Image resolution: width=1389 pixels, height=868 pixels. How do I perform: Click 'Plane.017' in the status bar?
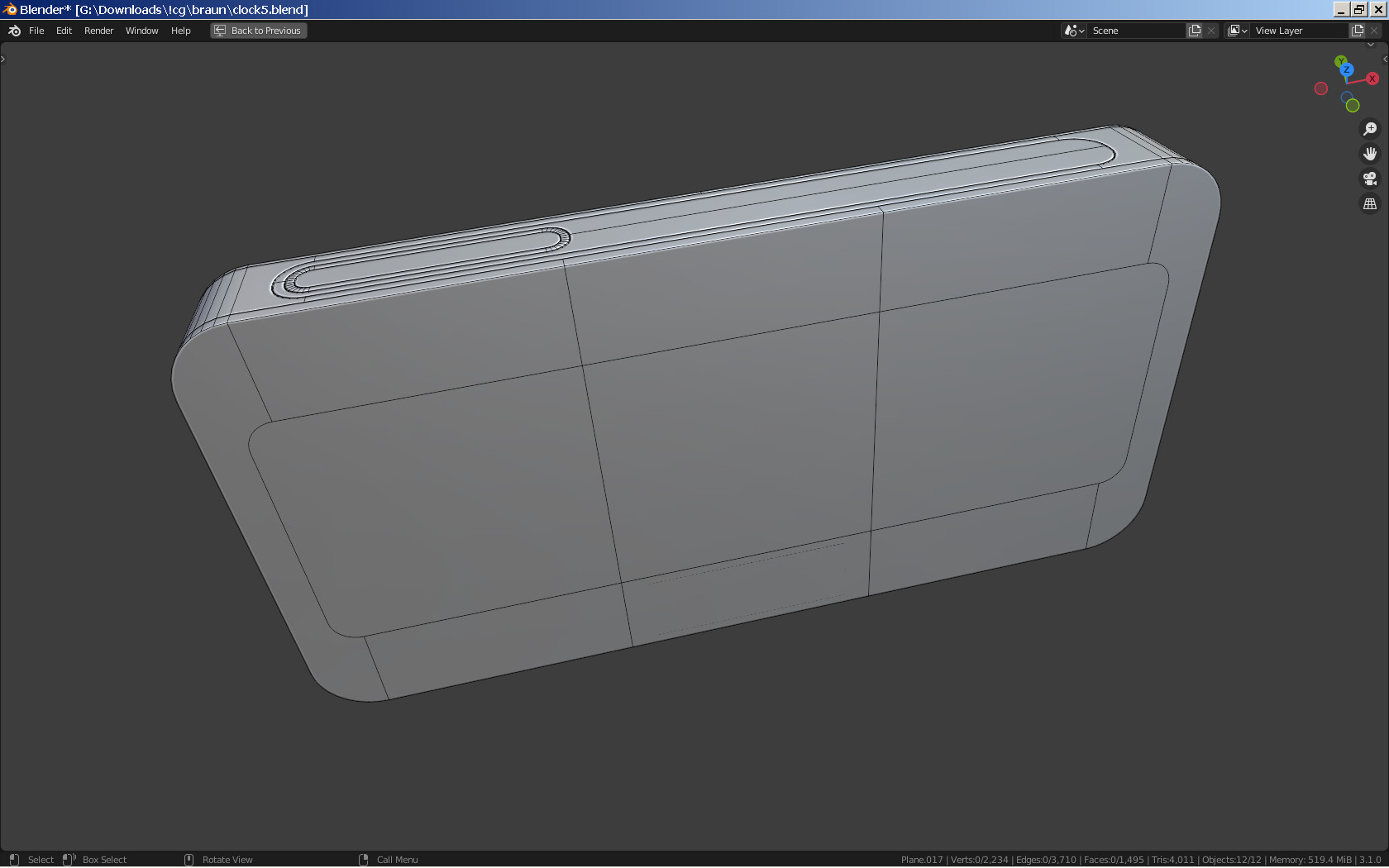point(922,860)
